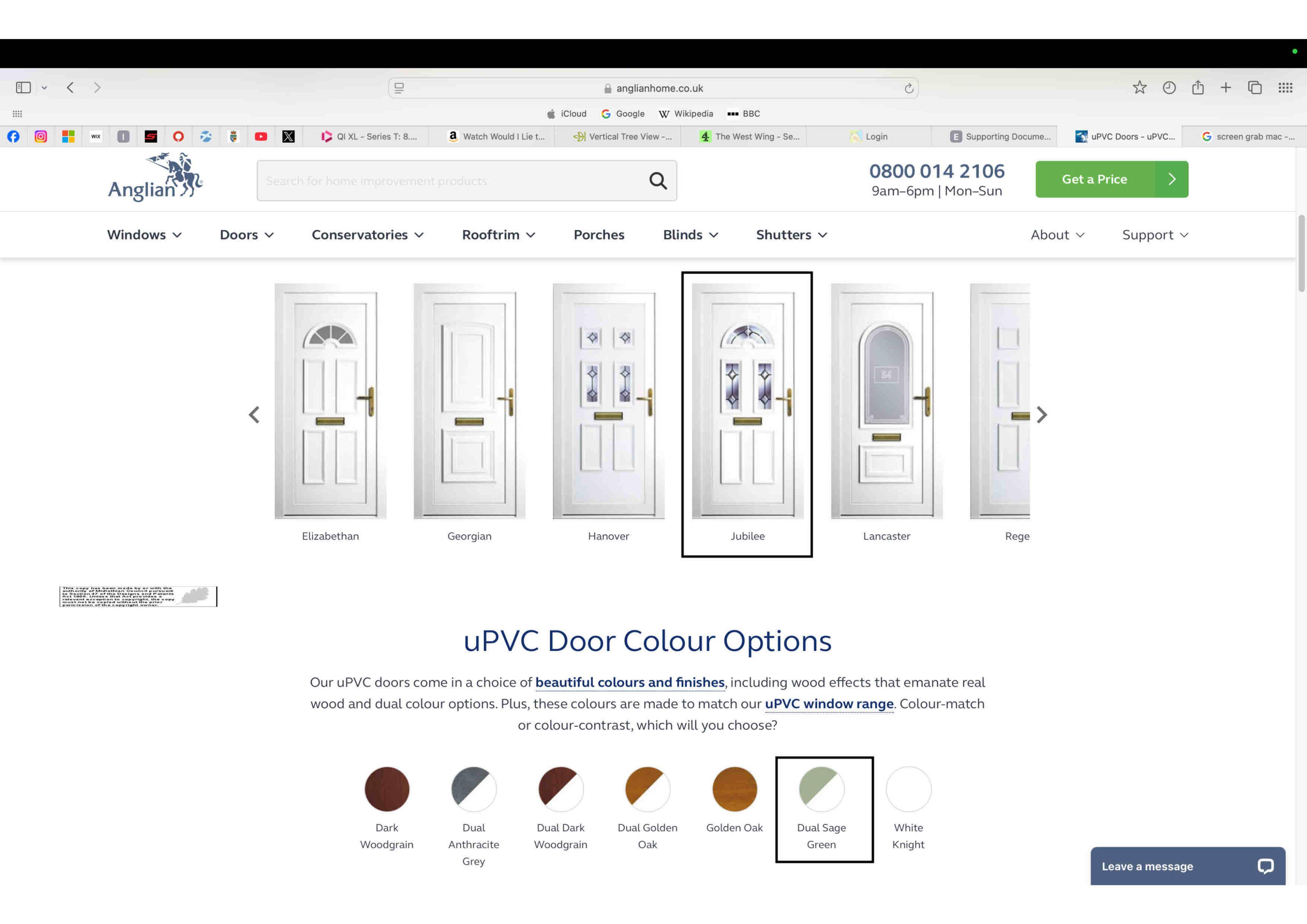
Task: Expand the About menu
Action: 1058,235
